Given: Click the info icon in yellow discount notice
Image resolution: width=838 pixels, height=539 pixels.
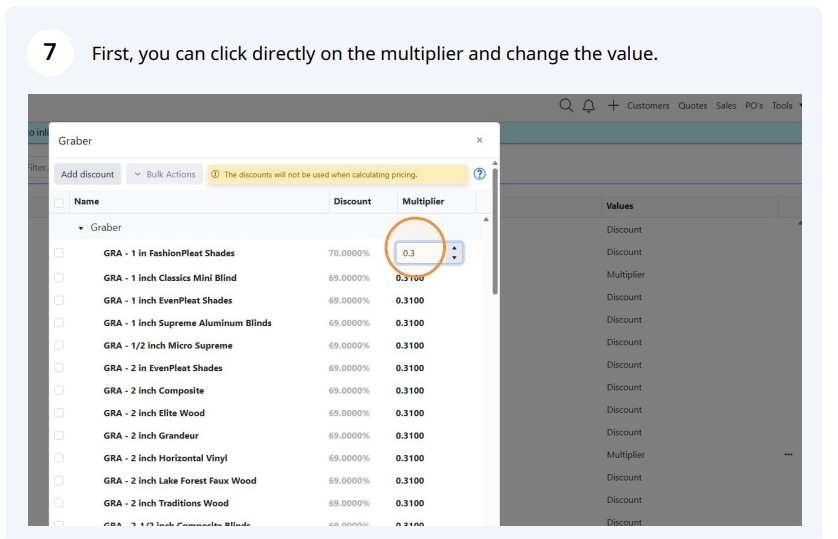Looking at the screenshot, I should pos(215,174).
